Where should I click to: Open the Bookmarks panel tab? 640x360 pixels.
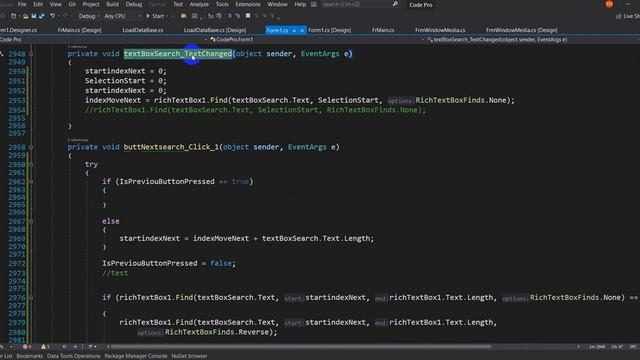[29, 356]
